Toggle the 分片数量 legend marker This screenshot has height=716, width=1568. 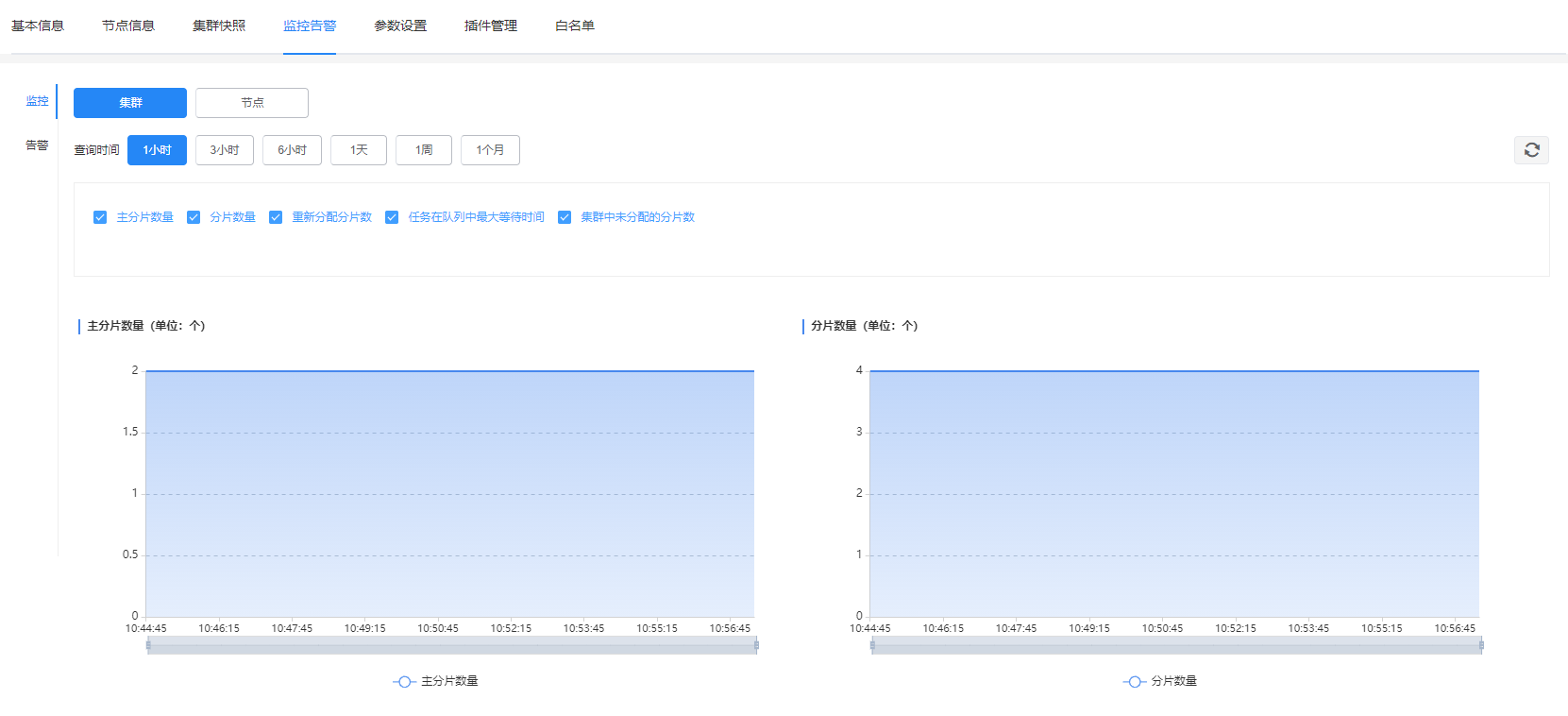[1135, 681]
